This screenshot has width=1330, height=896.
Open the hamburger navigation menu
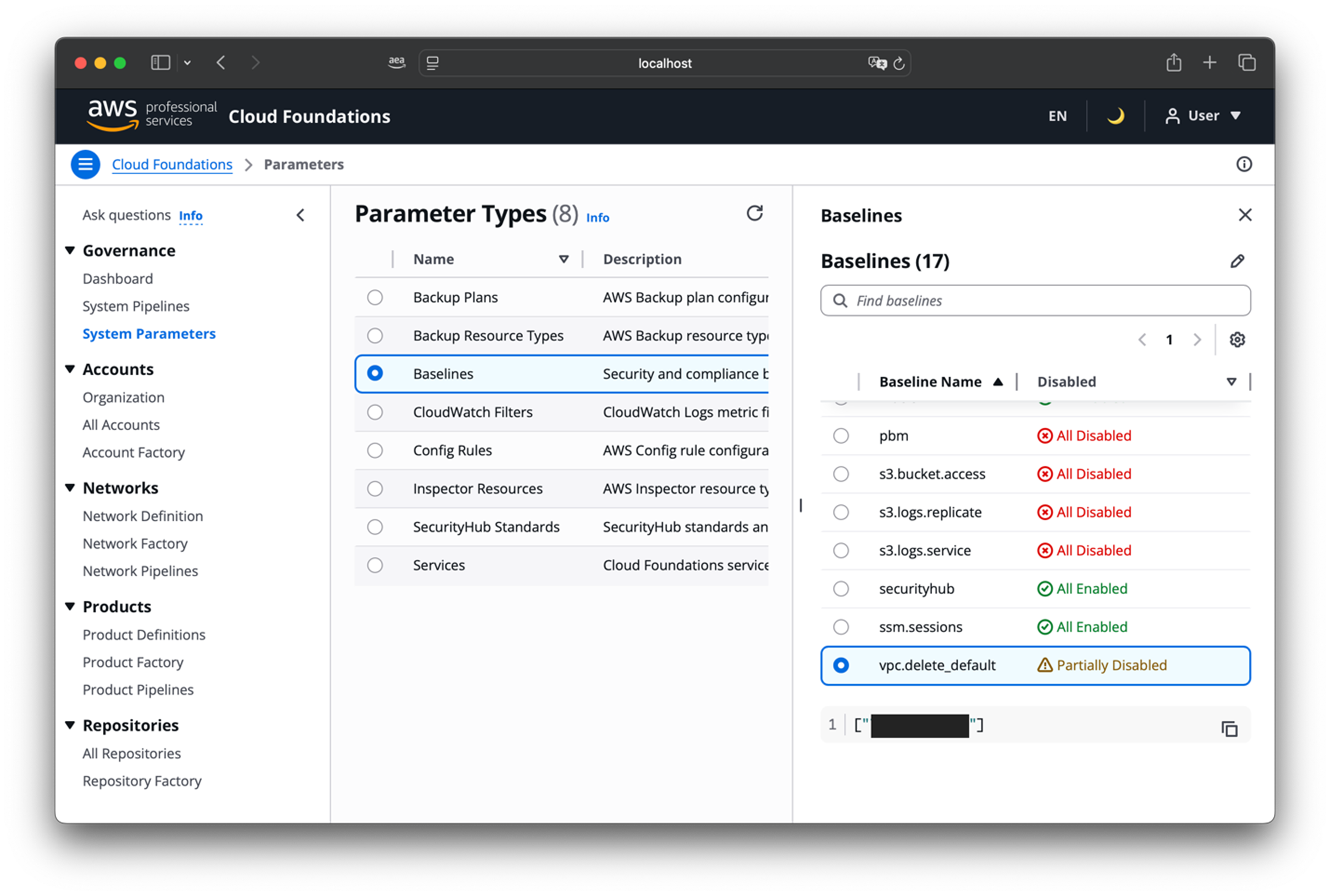click(x=85, y=165)
